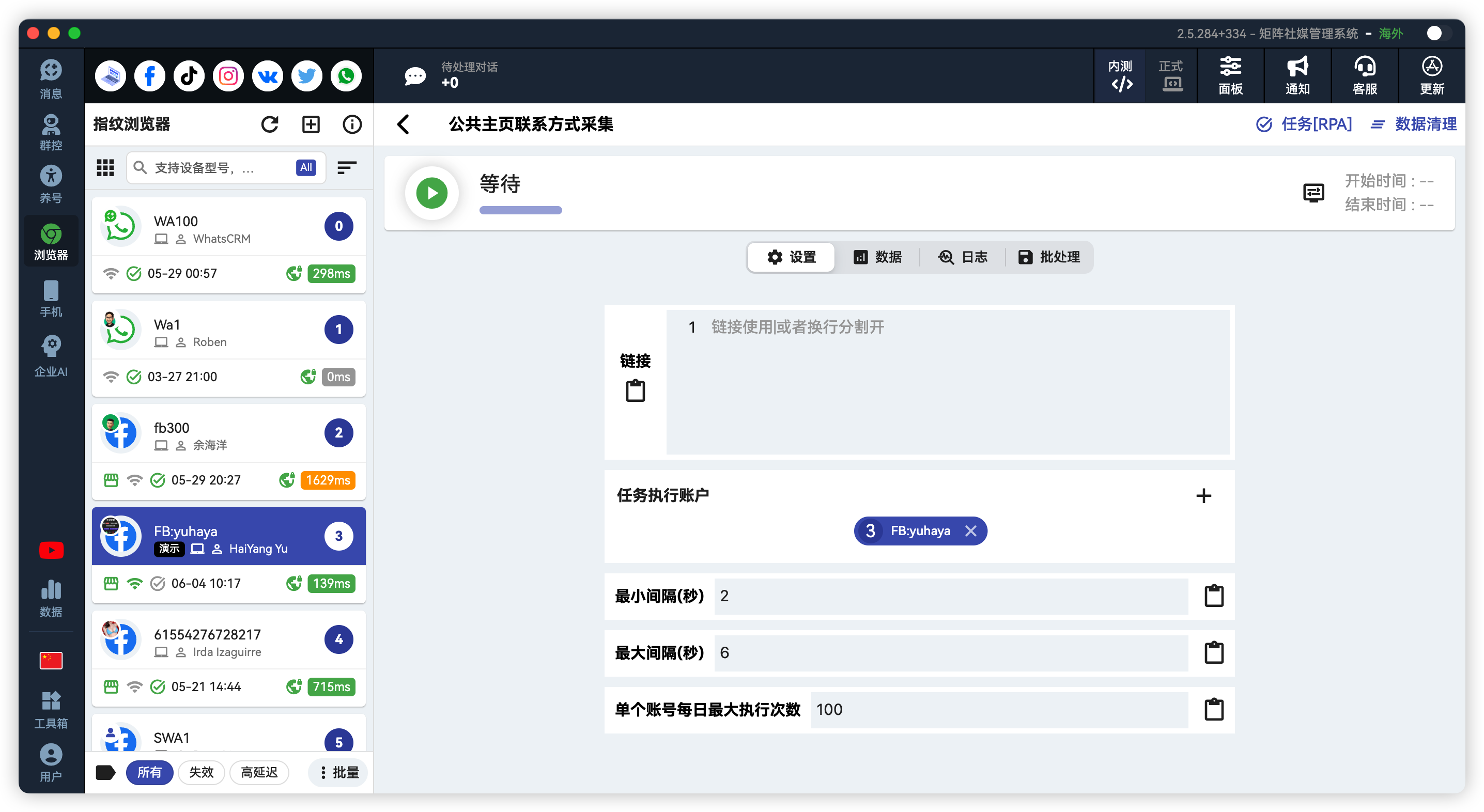This screenshot has width=1484, height=812.
Task: Open 数据清理 data cleanup
Action: click(x=1413, y=124)
